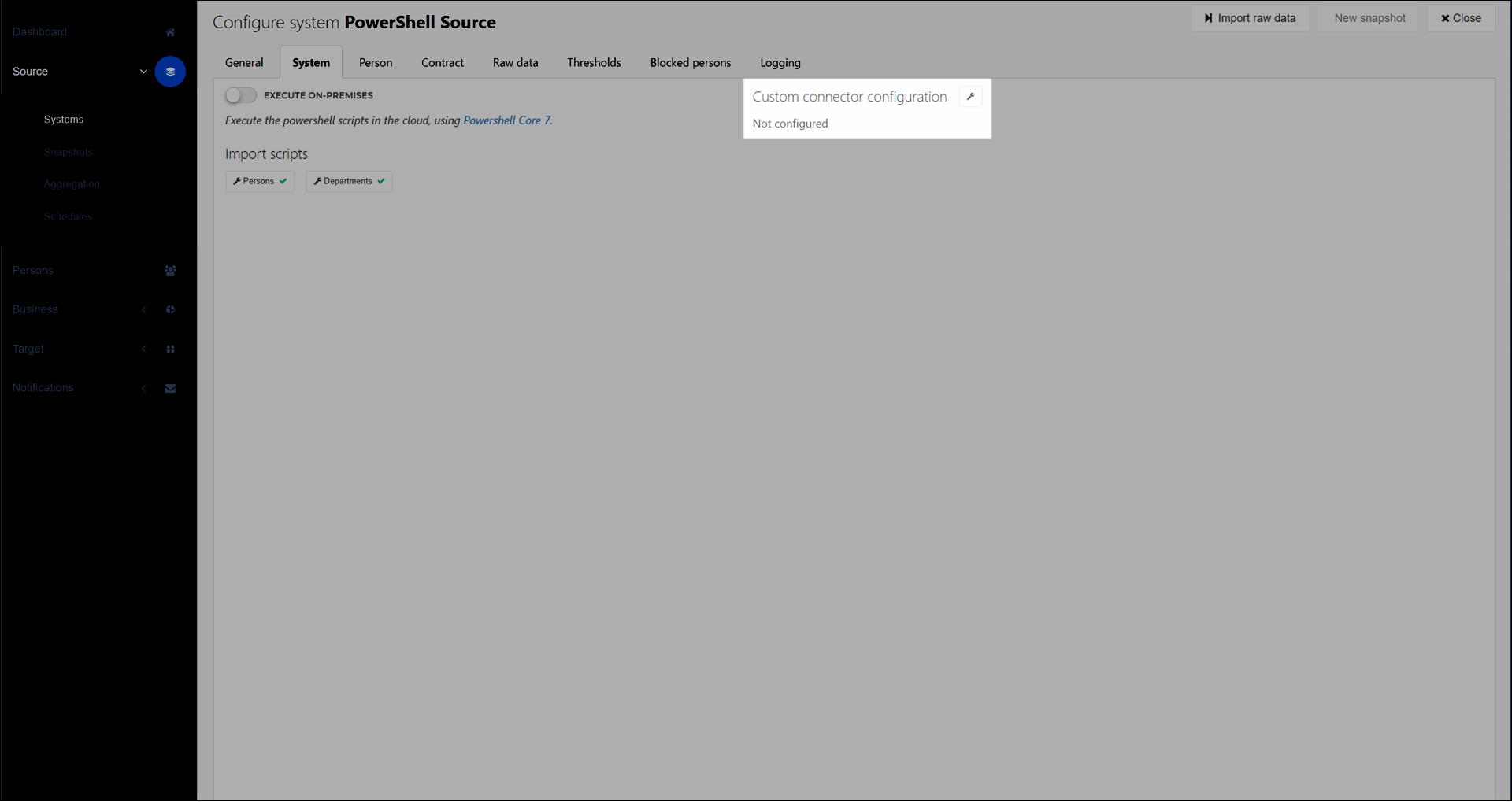The height and width of the screenshot is (802, 1512).
Task: Edit the Departments import script
Action: tap(349, 182)
